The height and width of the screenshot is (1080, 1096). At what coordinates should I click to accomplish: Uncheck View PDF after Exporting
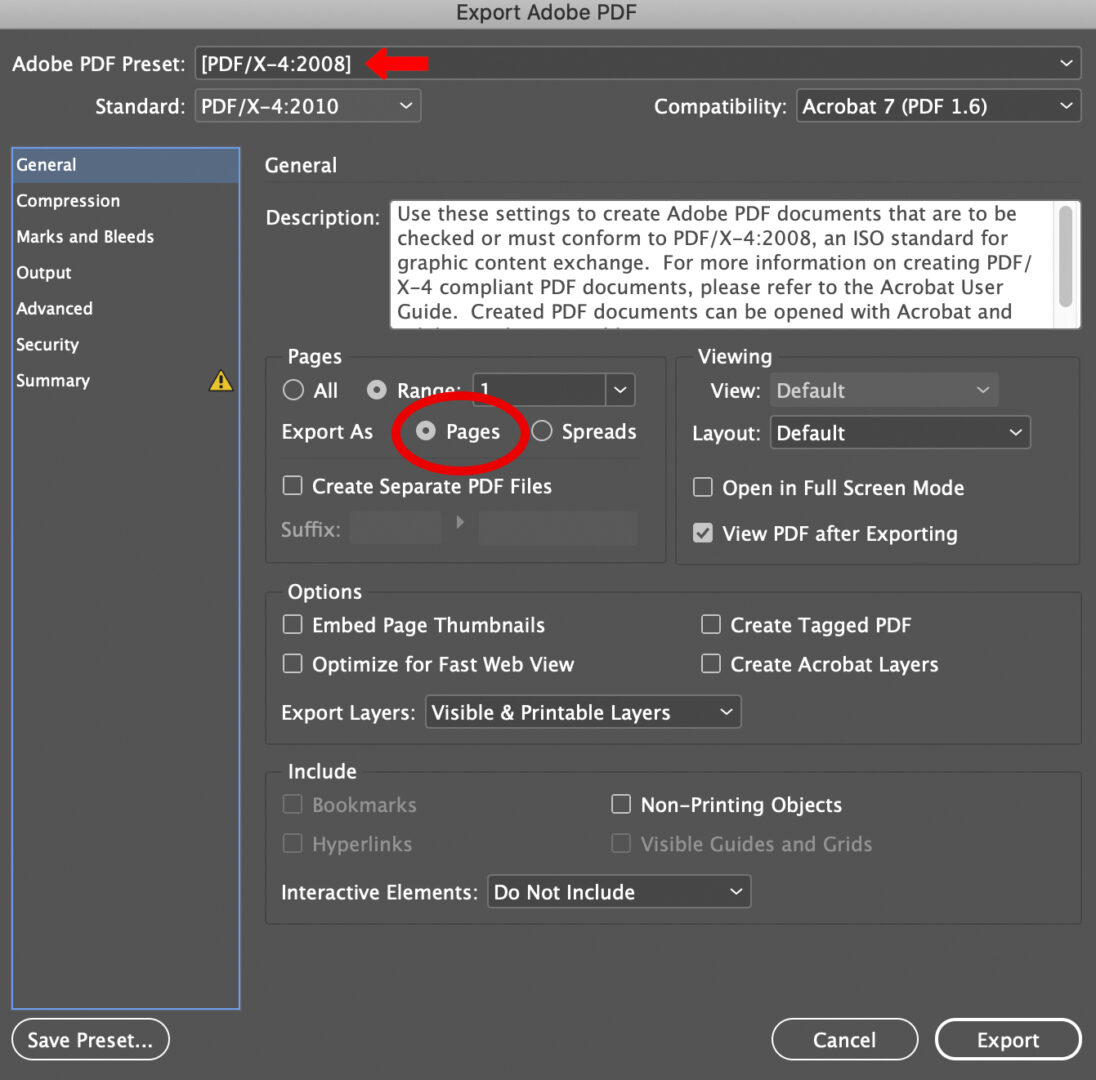(x=702, y=533)
